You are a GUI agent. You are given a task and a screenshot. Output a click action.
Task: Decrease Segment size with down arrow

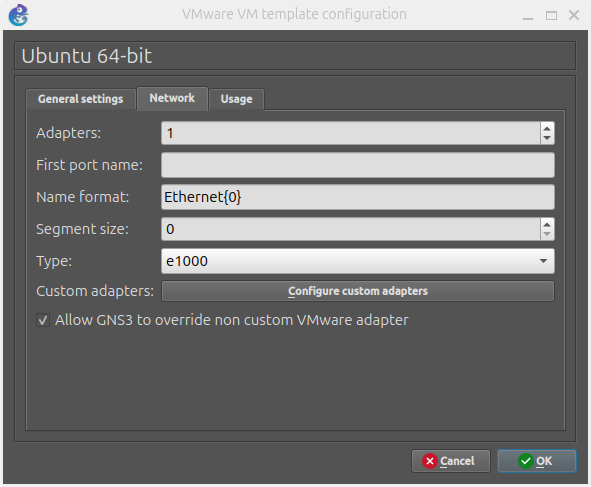point(547,234)
